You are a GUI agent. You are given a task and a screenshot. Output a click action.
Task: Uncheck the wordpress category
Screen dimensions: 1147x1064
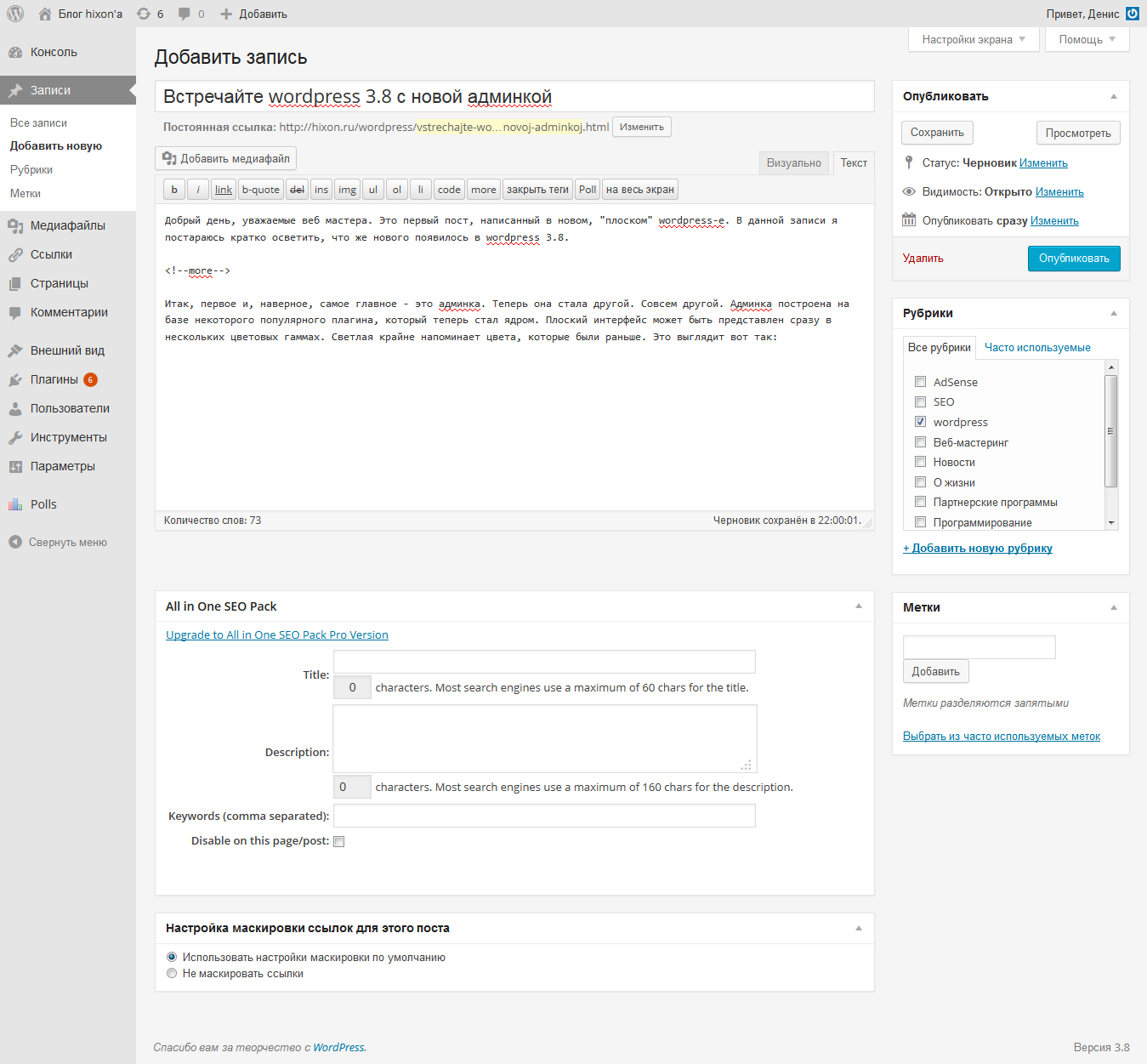click(920, 422)
